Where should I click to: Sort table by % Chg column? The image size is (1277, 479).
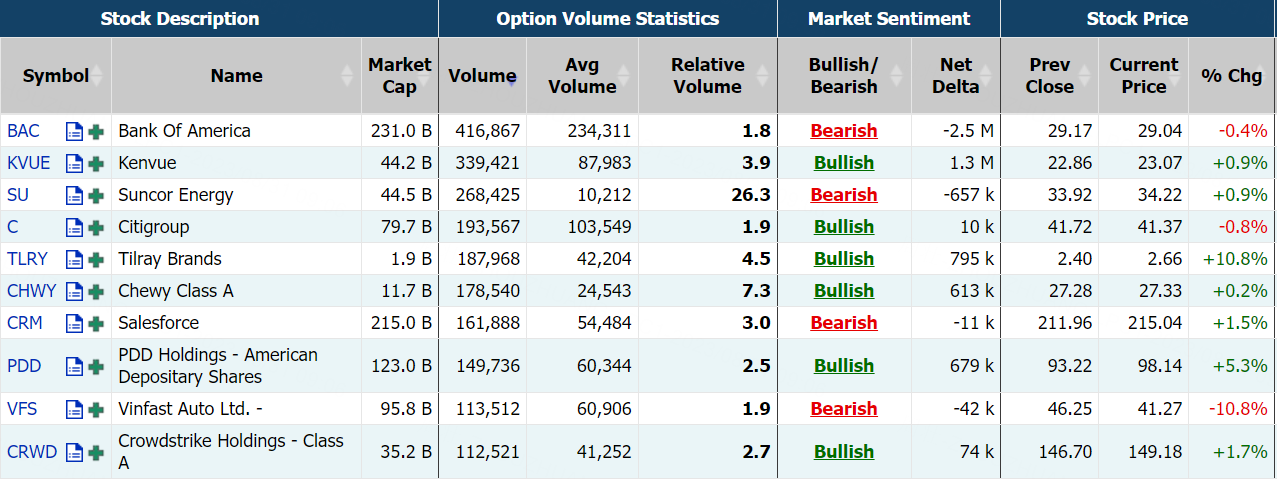click(x=1232, y=76)
